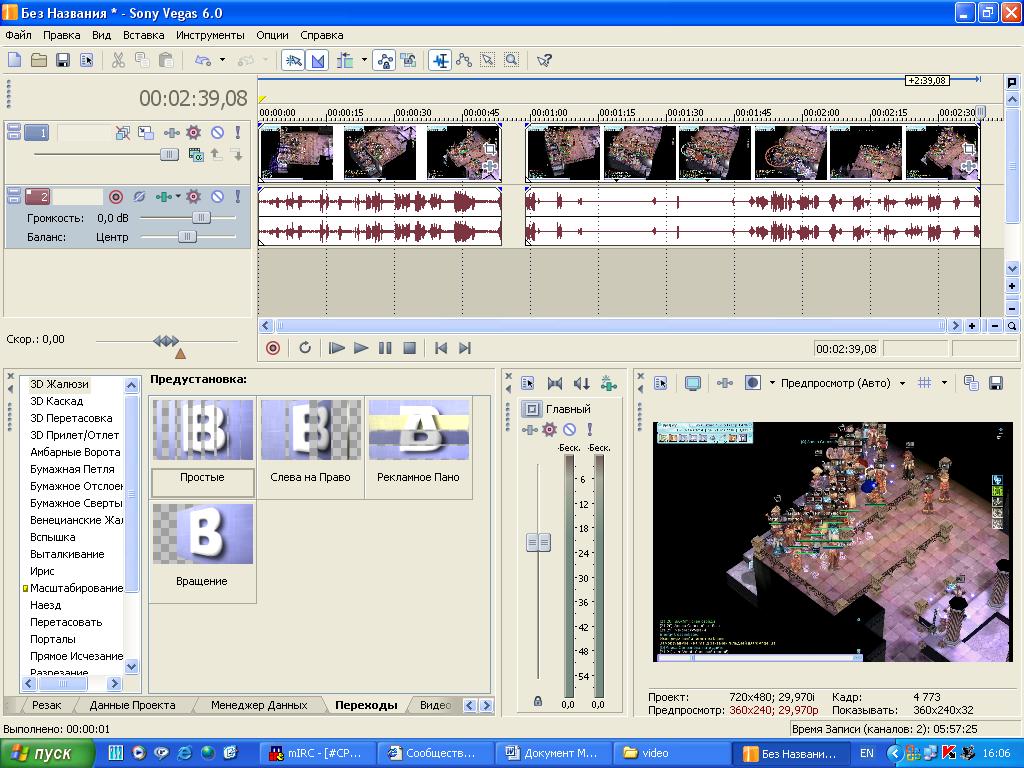Image resolution: width=1024 pixels, height=768 pixels.
Task: Open the preview overlays grid dropdown arrow
Action: tap(944, 383)
